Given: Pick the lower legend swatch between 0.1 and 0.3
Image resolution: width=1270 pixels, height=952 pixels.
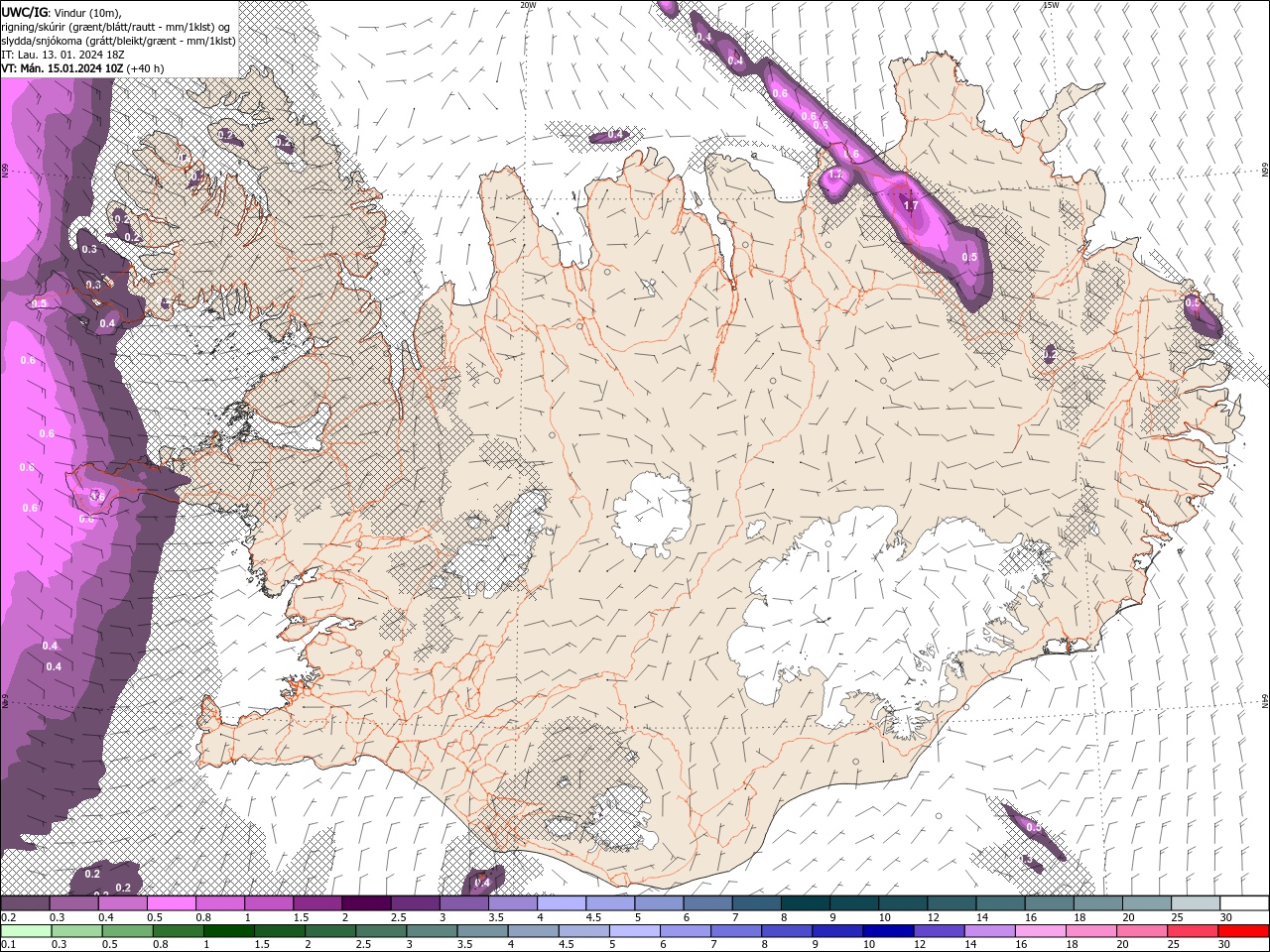Looking at the screenshot, I should click(26, 931).
